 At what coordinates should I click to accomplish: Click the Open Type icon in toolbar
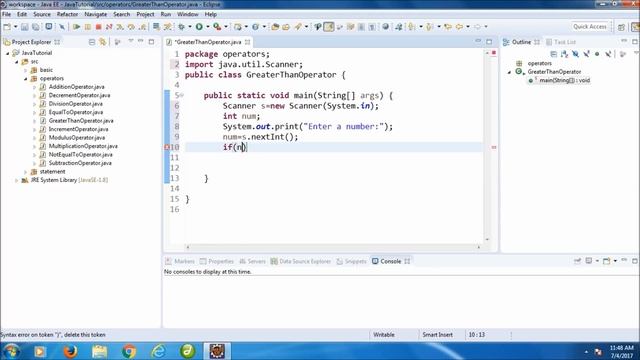pos(275,27)
